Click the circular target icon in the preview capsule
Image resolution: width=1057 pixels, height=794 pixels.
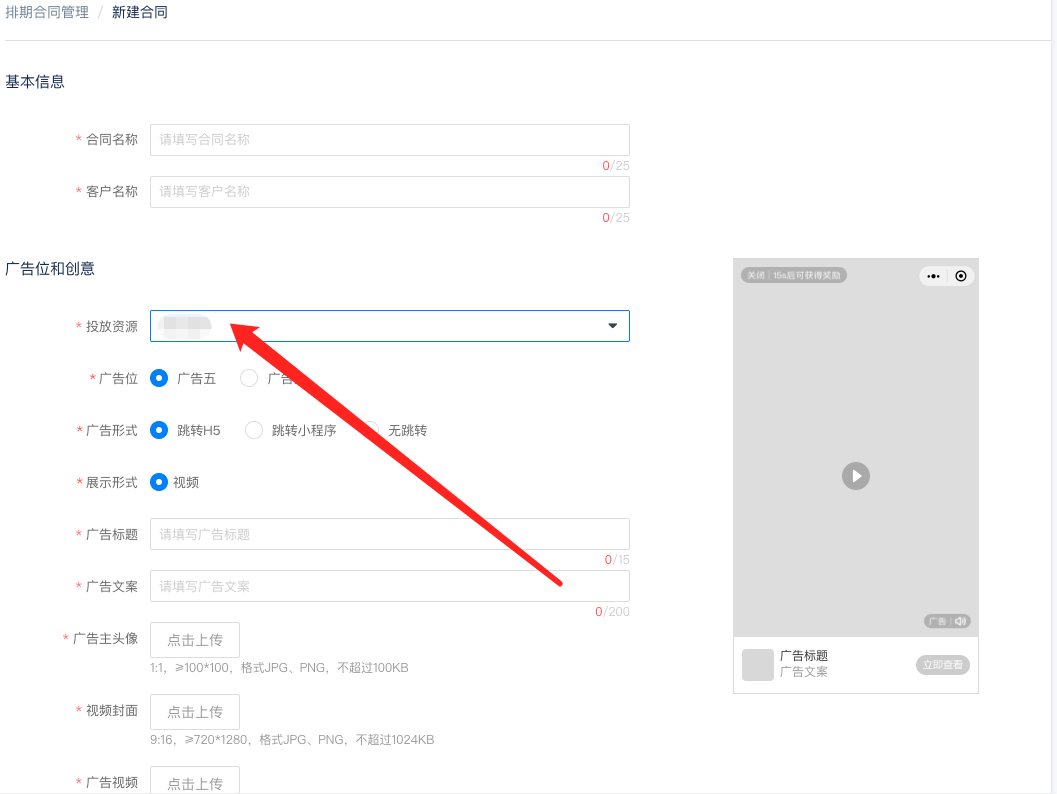(x=961, y=276)
